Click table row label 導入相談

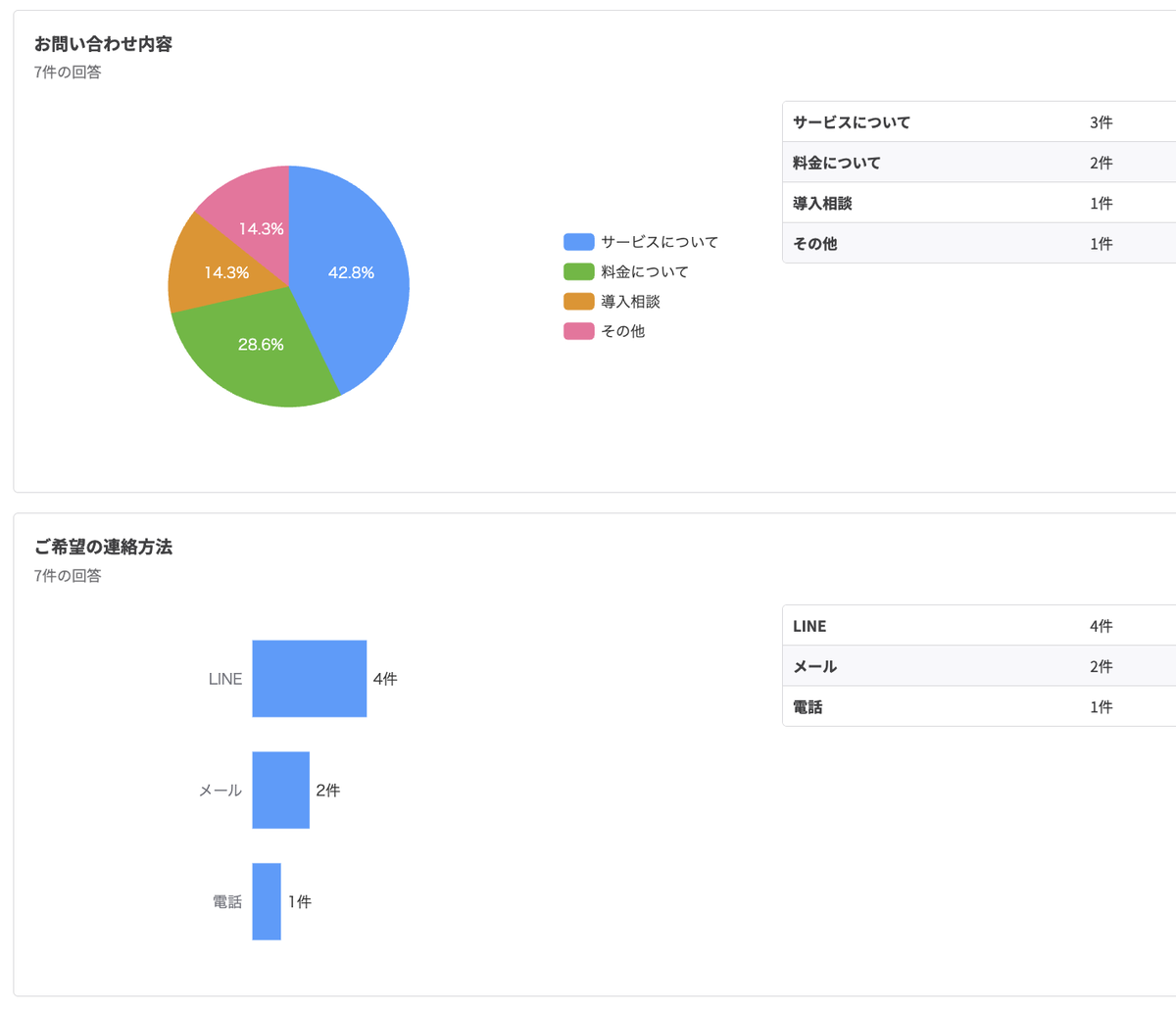pyautogui.click(x=822, y=203)
